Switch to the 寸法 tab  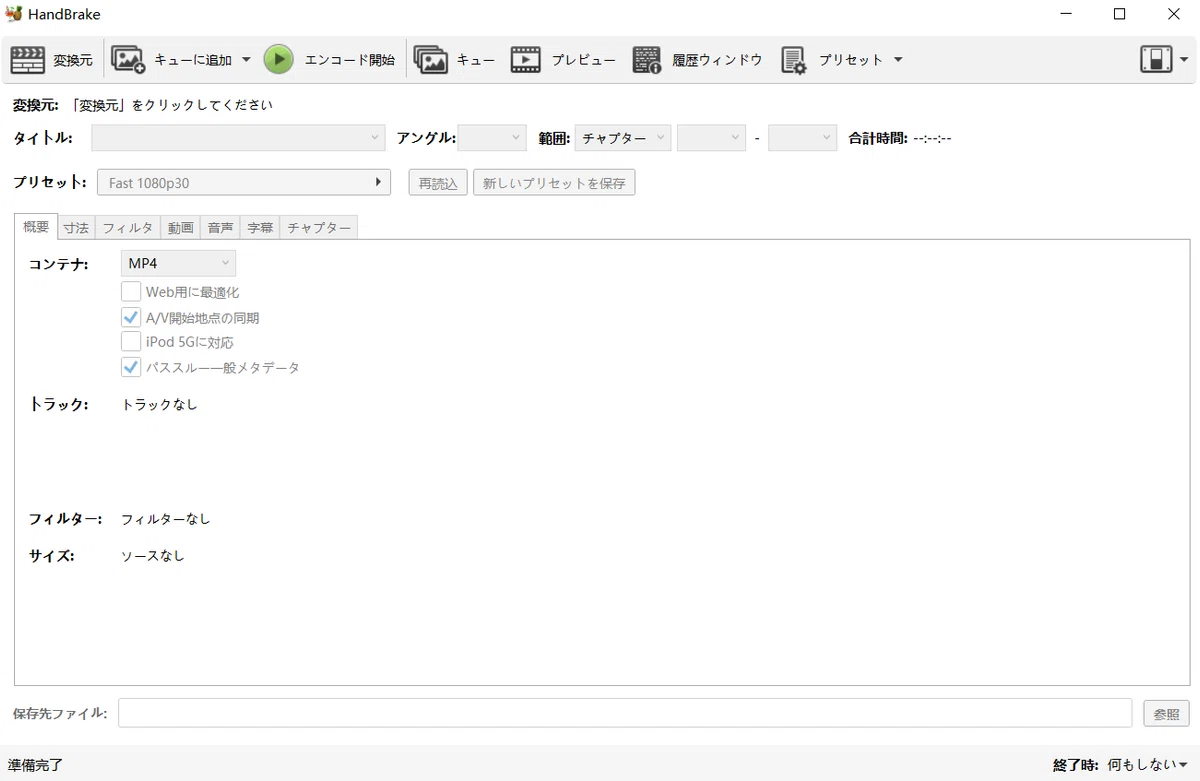[x=76, y=228]
